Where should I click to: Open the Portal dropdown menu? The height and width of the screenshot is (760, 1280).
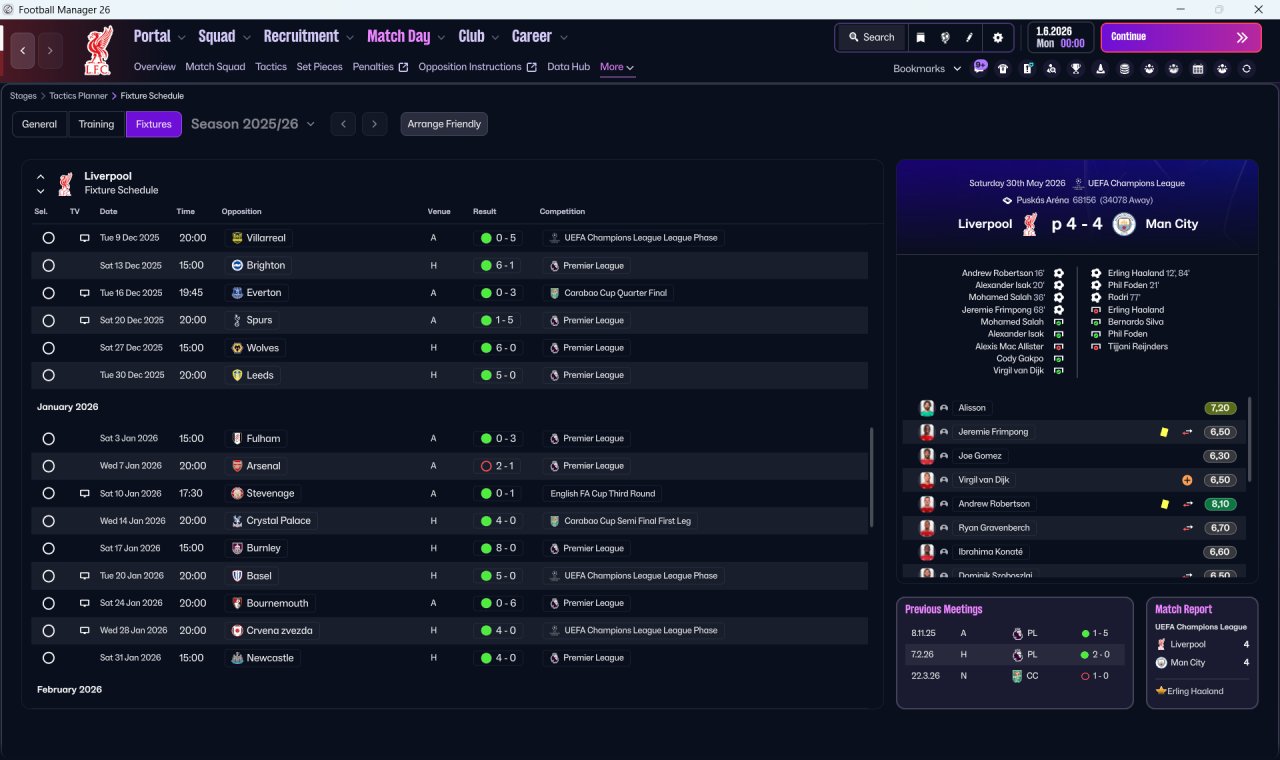(159, 37)
